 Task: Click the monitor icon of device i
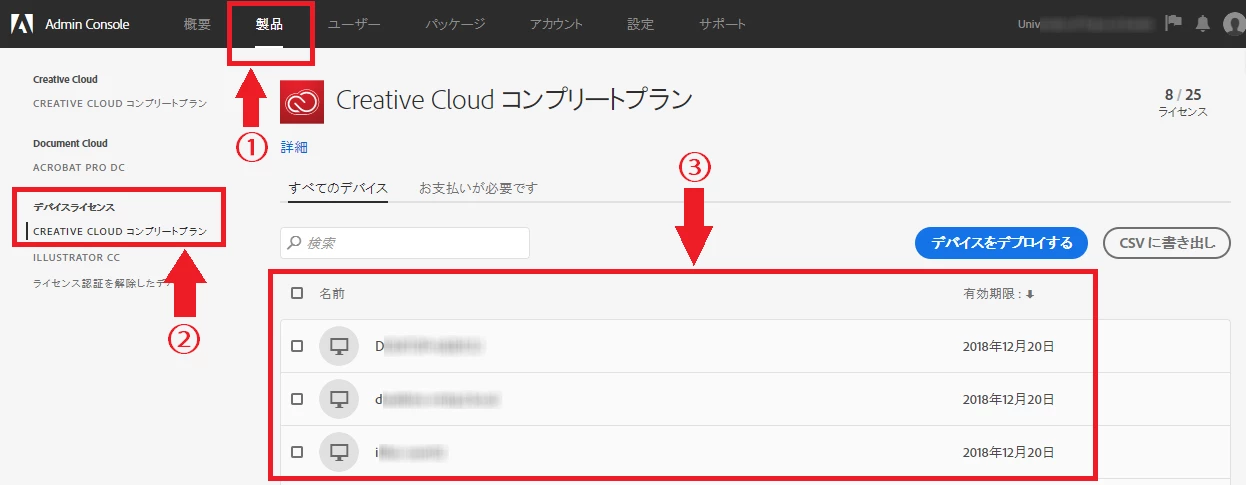click(339, 452)
